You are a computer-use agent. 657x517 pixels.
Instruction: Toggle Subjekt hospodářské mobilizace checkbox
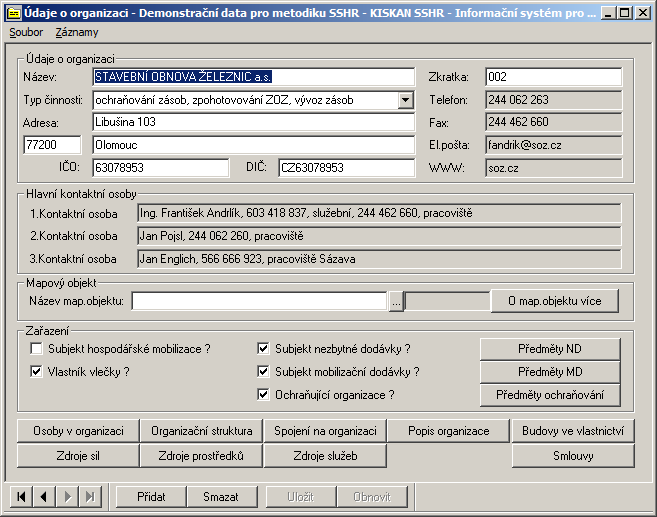[36, 349]
